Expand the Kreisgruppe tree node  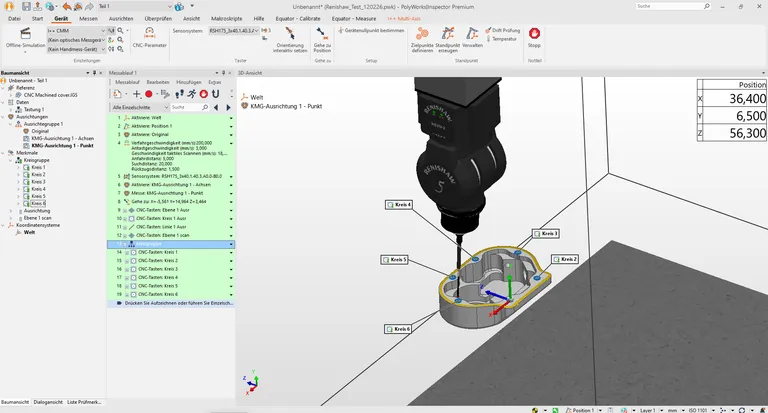pos(11,160)
